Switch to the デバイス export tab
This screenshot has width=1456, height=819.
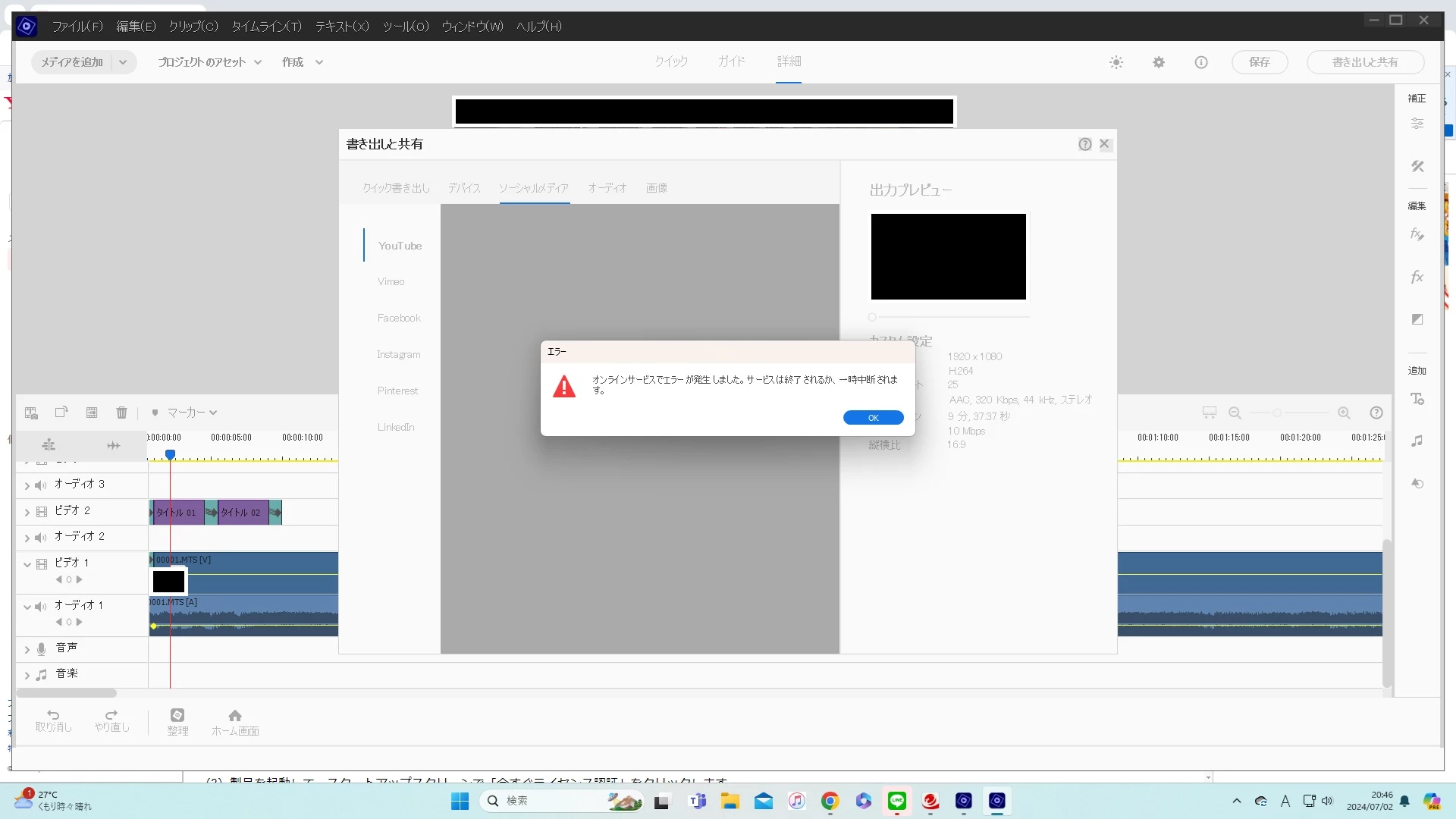coord(464,188)
